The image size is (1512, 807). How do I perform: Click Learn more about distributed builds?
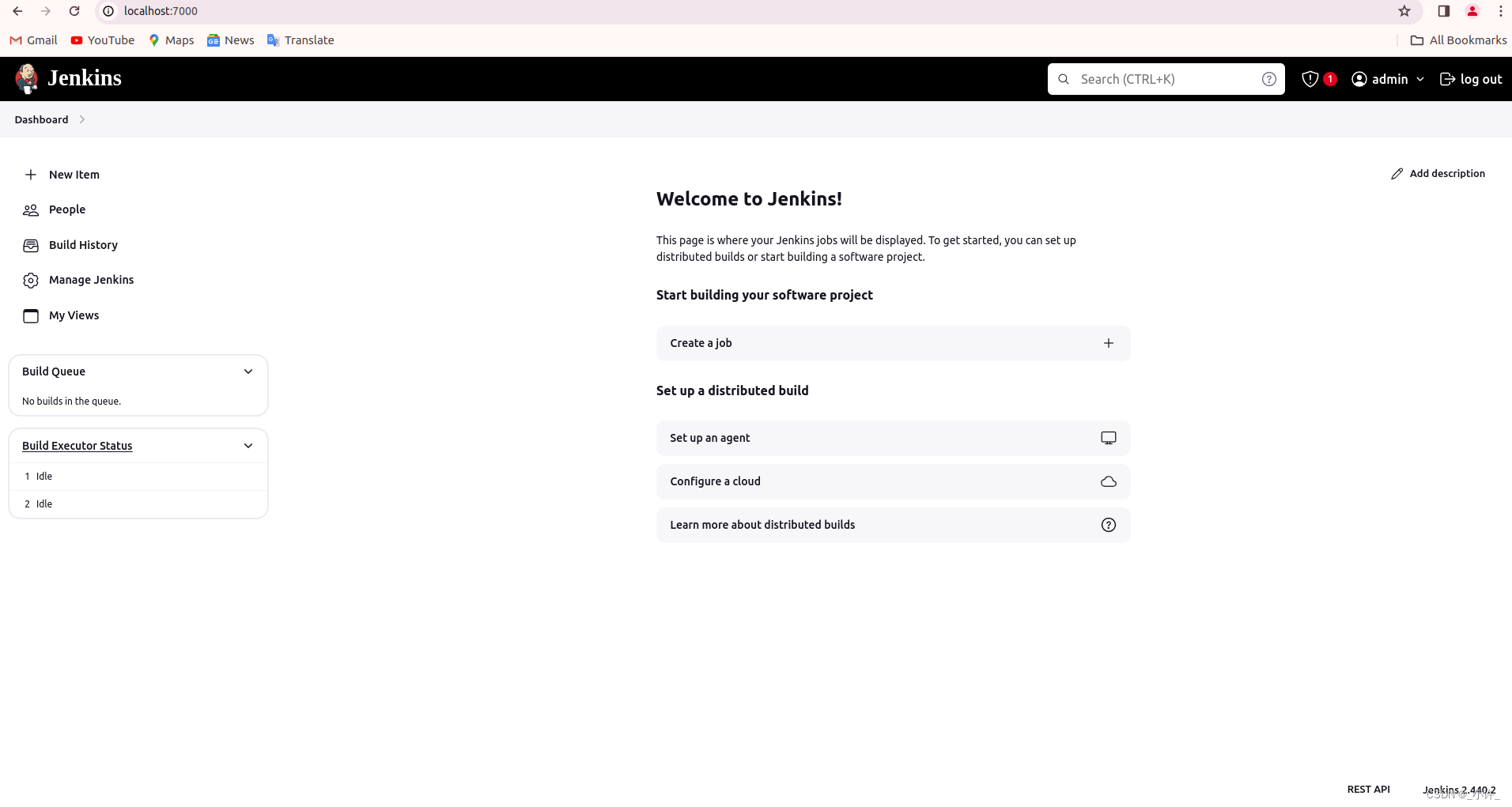pyautogui.click(x=893, y=525)
